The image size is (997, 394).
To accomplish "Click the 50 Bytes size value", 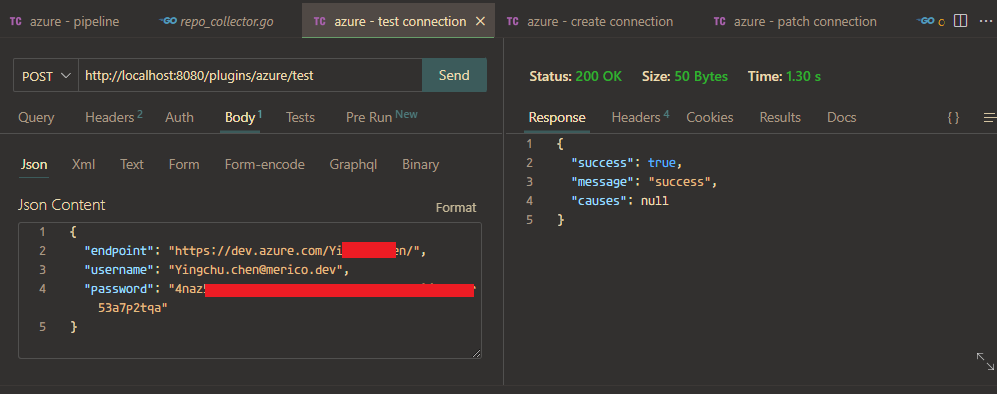I will 701,77.
